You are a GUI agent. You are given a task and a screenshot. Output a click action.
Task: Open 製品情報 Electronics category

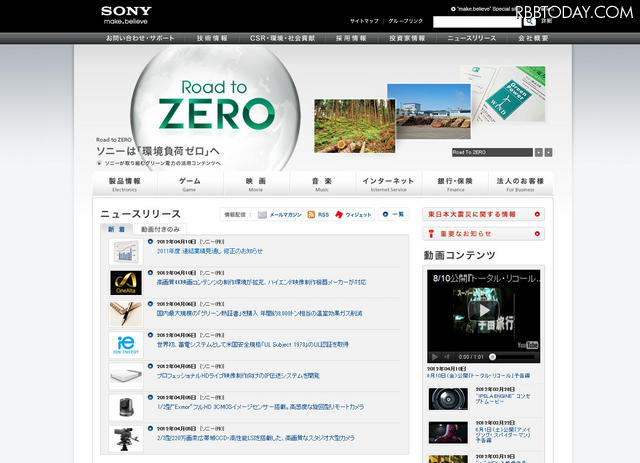coord(124,184)
